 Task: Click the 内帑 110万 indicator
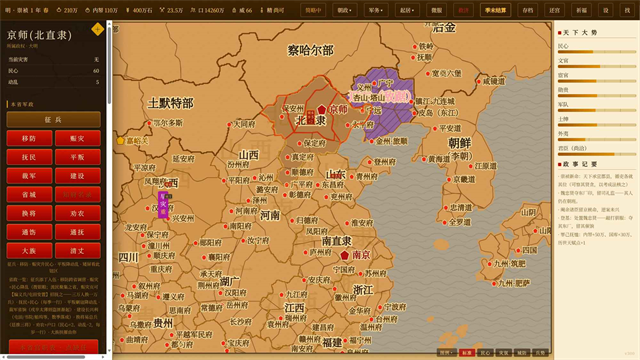pos(101,10)
